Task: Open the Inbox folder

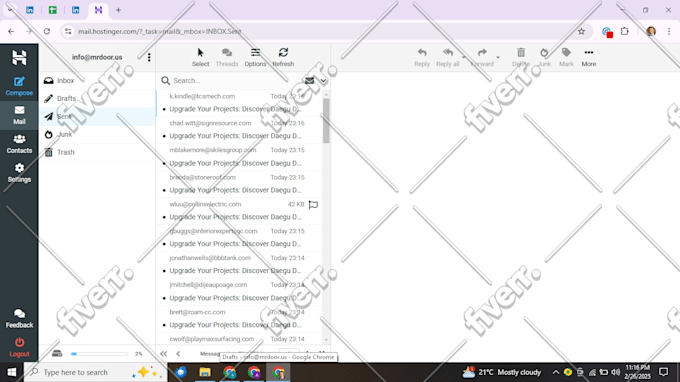Action: click(98, 81)
